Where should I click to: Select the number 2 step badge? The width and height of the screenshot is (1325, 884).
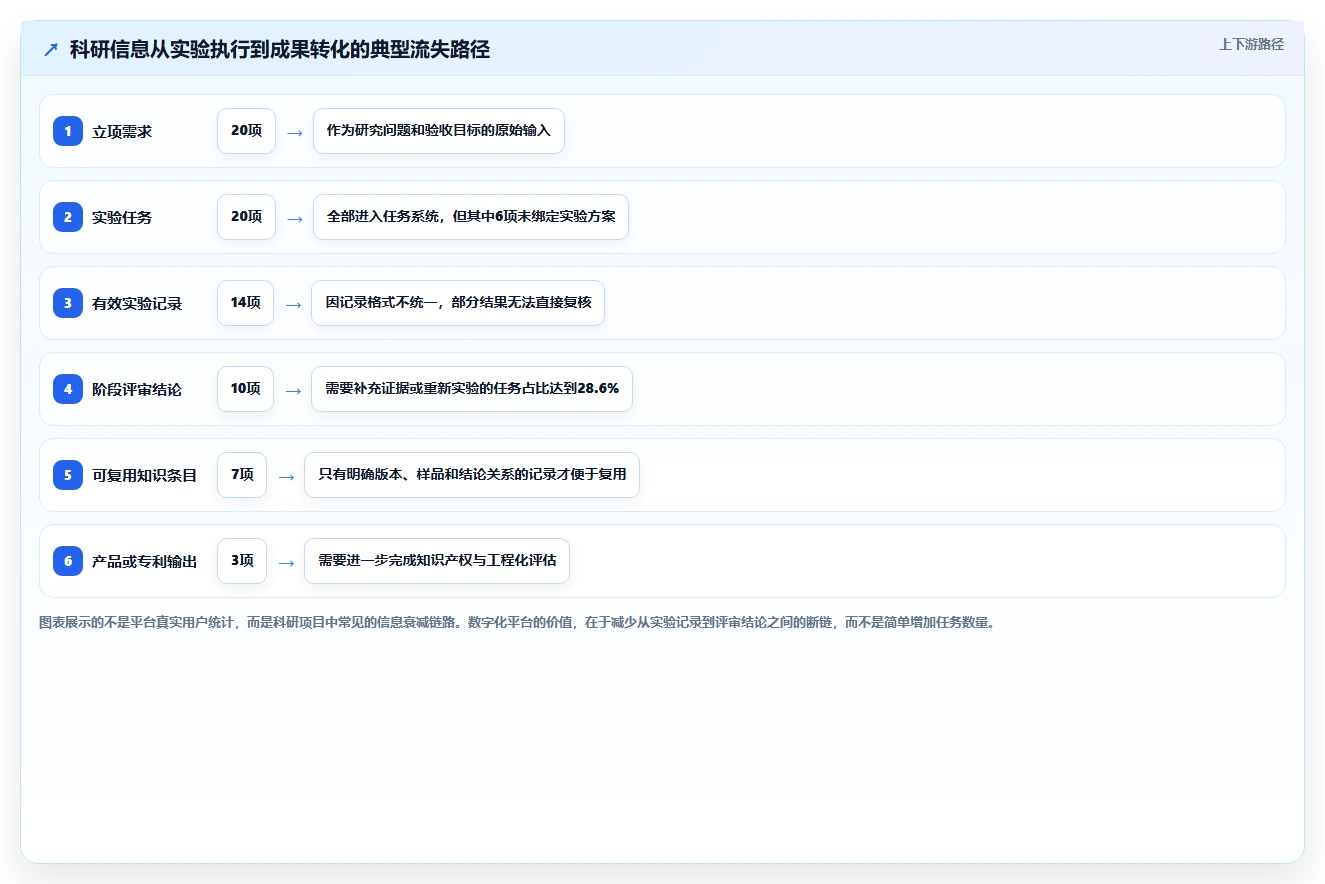tap(68, 217)
